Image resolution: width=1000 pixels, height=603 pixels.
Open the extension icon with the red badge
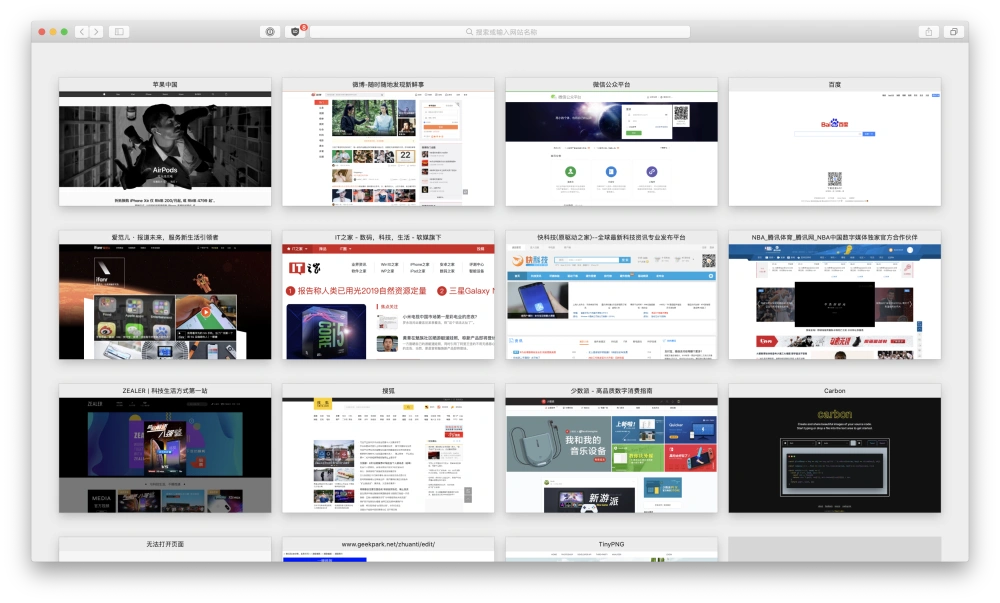(x=295, y=32)
